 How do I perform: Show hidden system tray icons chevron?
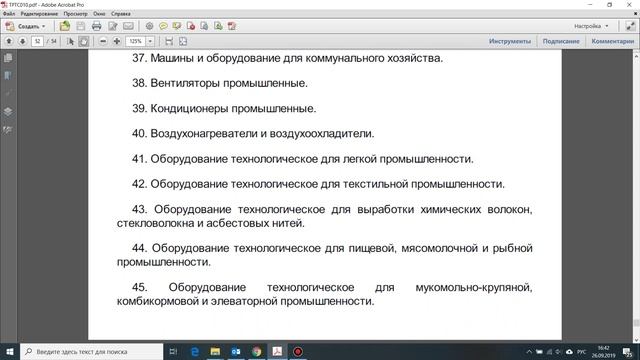pyautogui.click(x=529, y=351)
